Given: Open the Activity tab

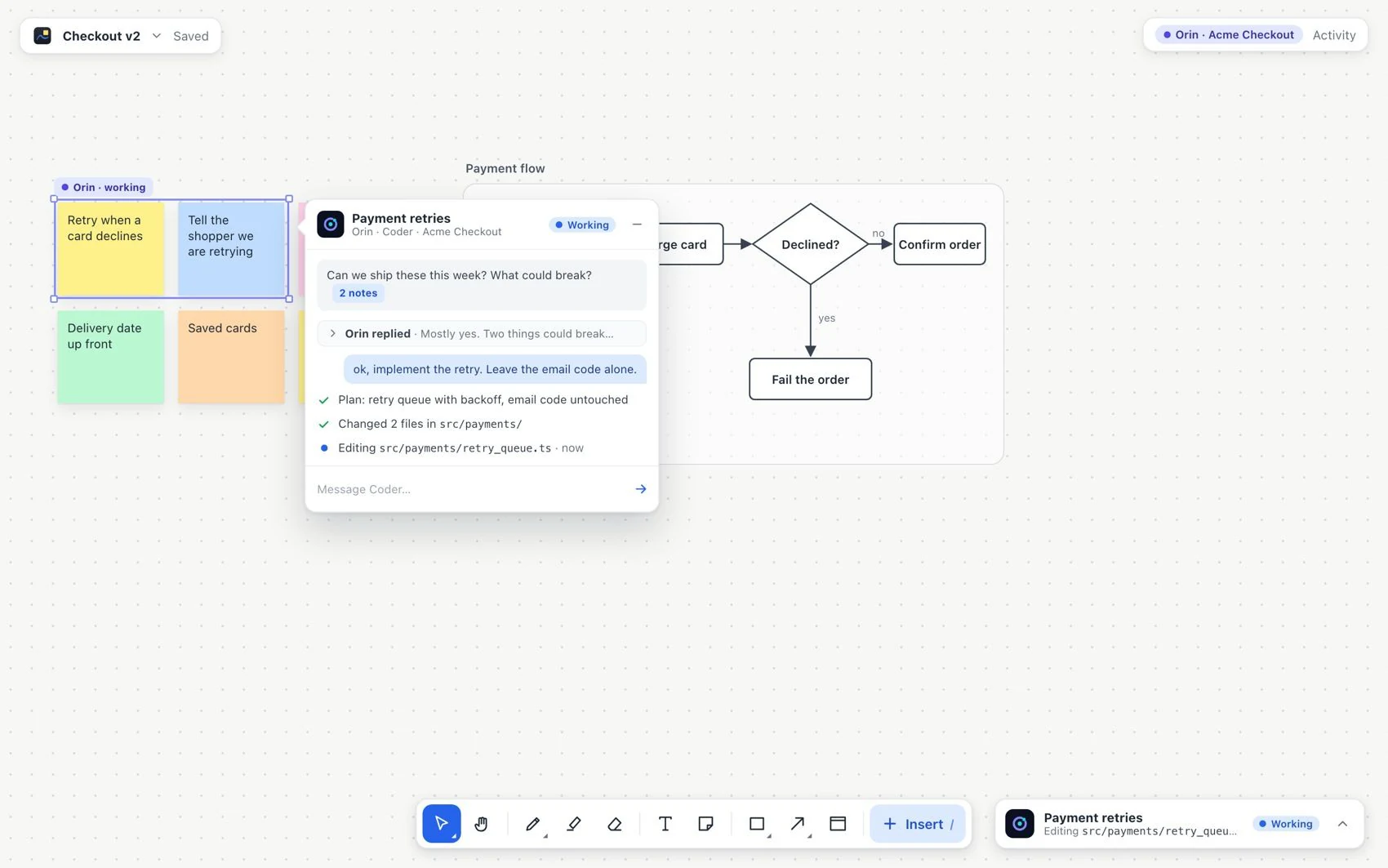Looking at the screenshot, I should tap(1334, 35).
